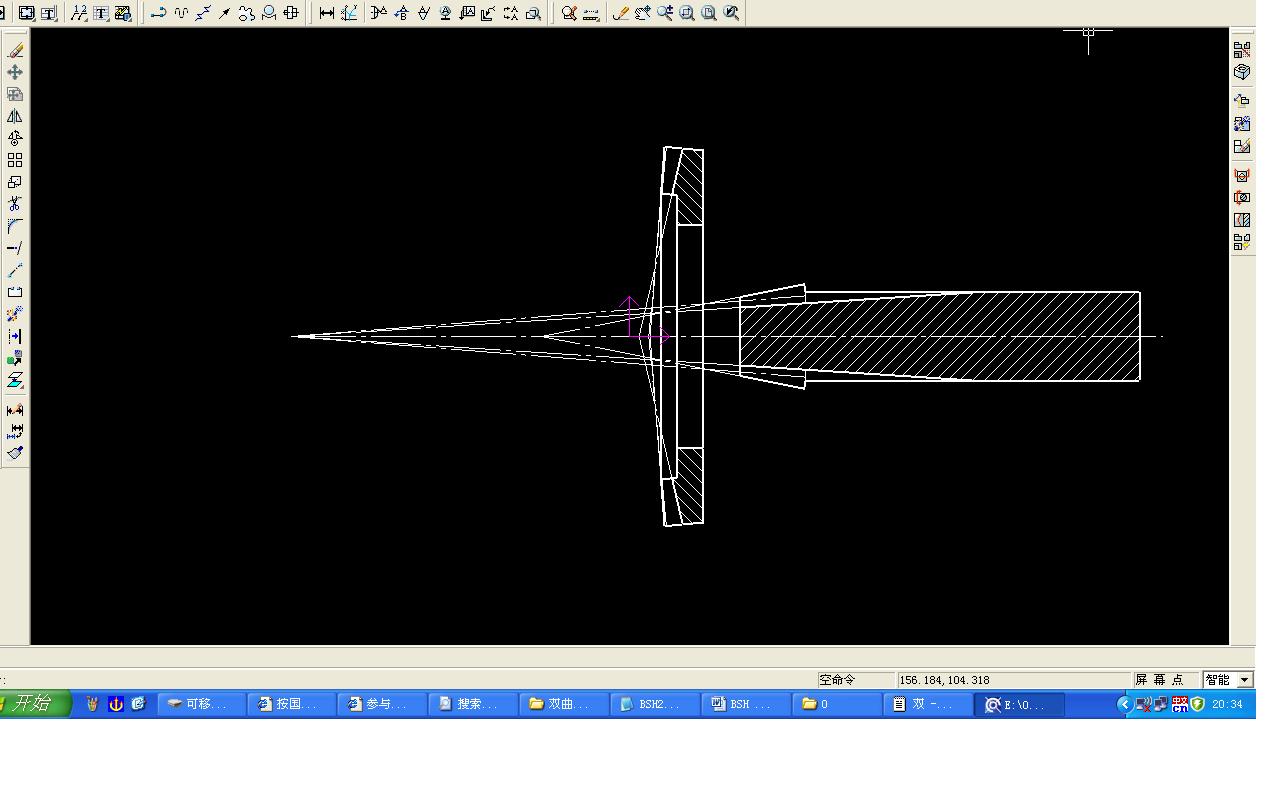The width and height of the screenshot is (1280, 800).
Task: Click the Surface roughness symbol tool
Action: coord(423,13)
